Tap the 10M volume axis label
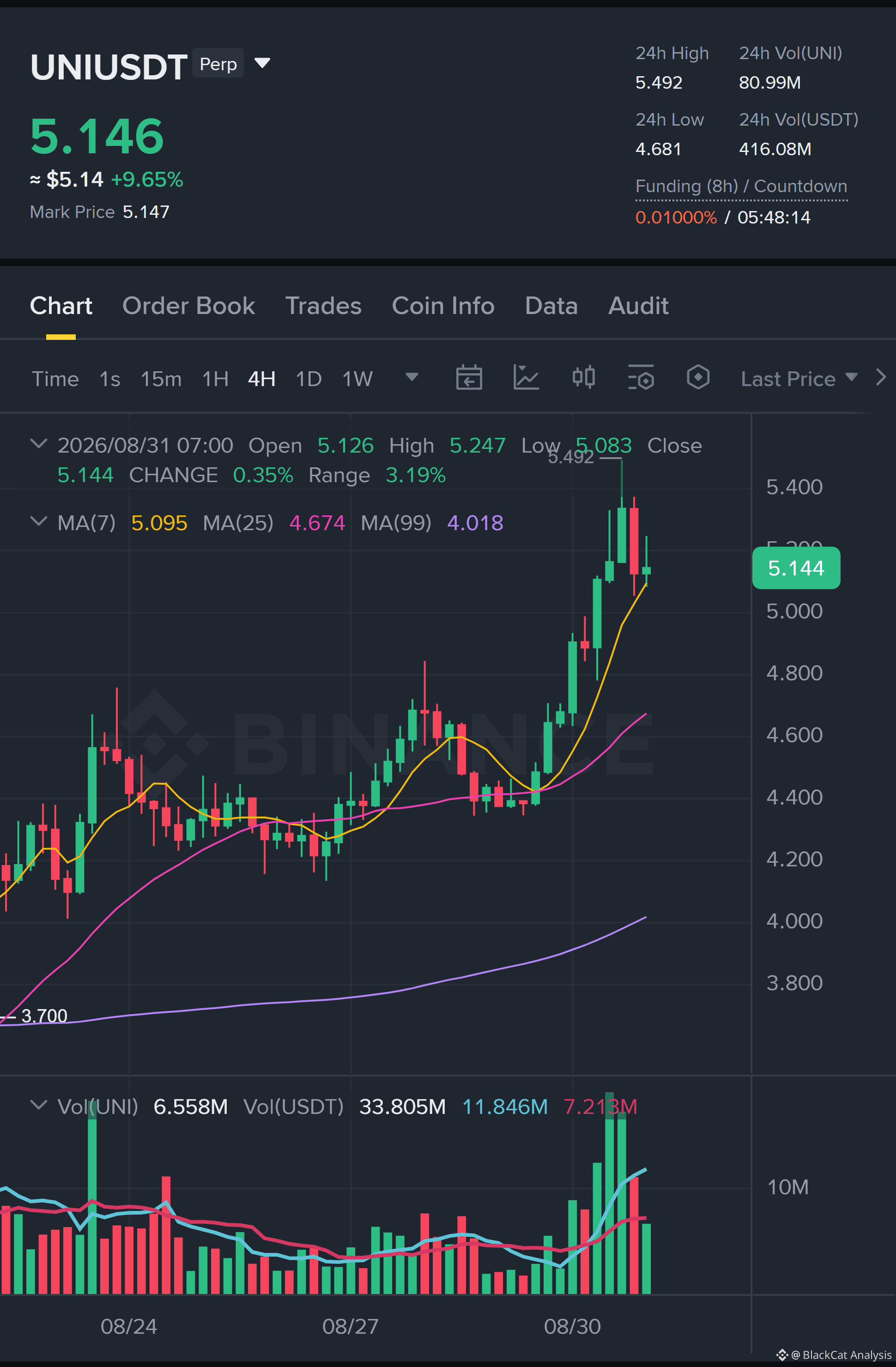 pyautogui.click(x=787, y=1186)
